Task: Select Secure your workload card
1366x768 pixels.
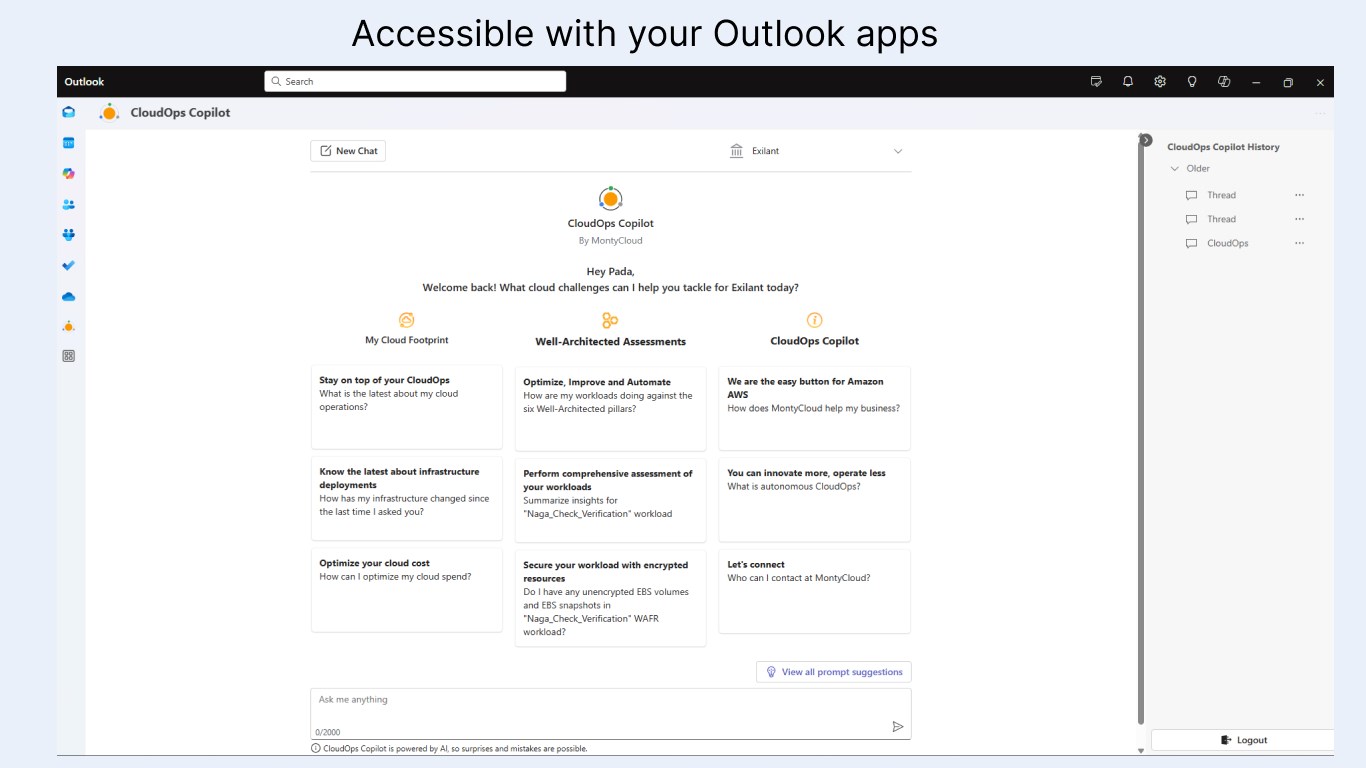Action: 611,598
